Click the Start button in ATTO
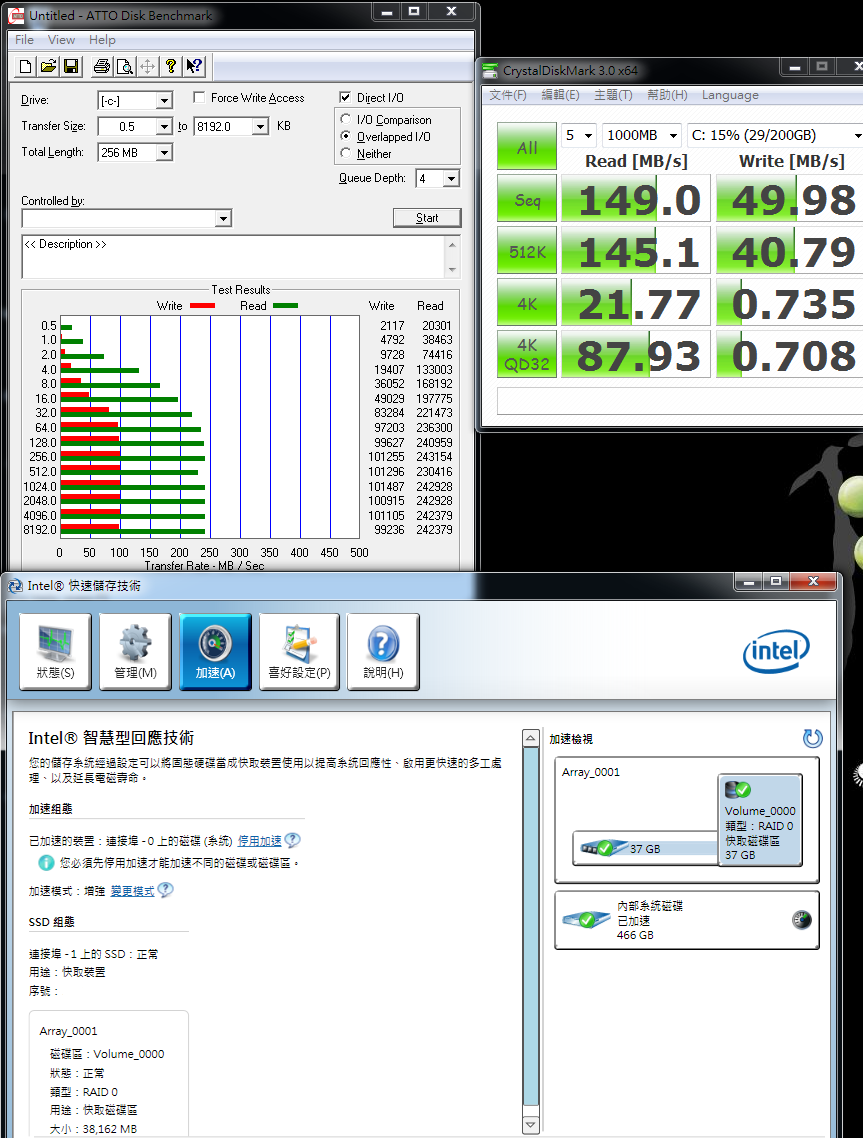 coord(427,218)
